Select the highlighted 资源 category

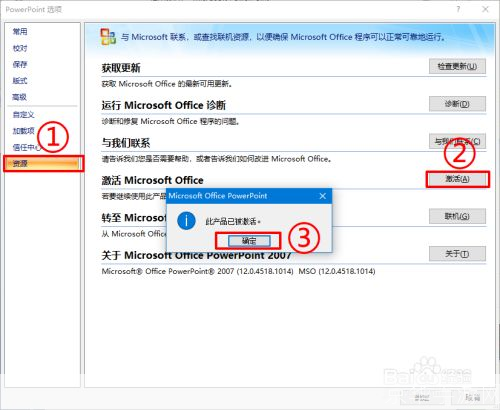click(43, 163)
